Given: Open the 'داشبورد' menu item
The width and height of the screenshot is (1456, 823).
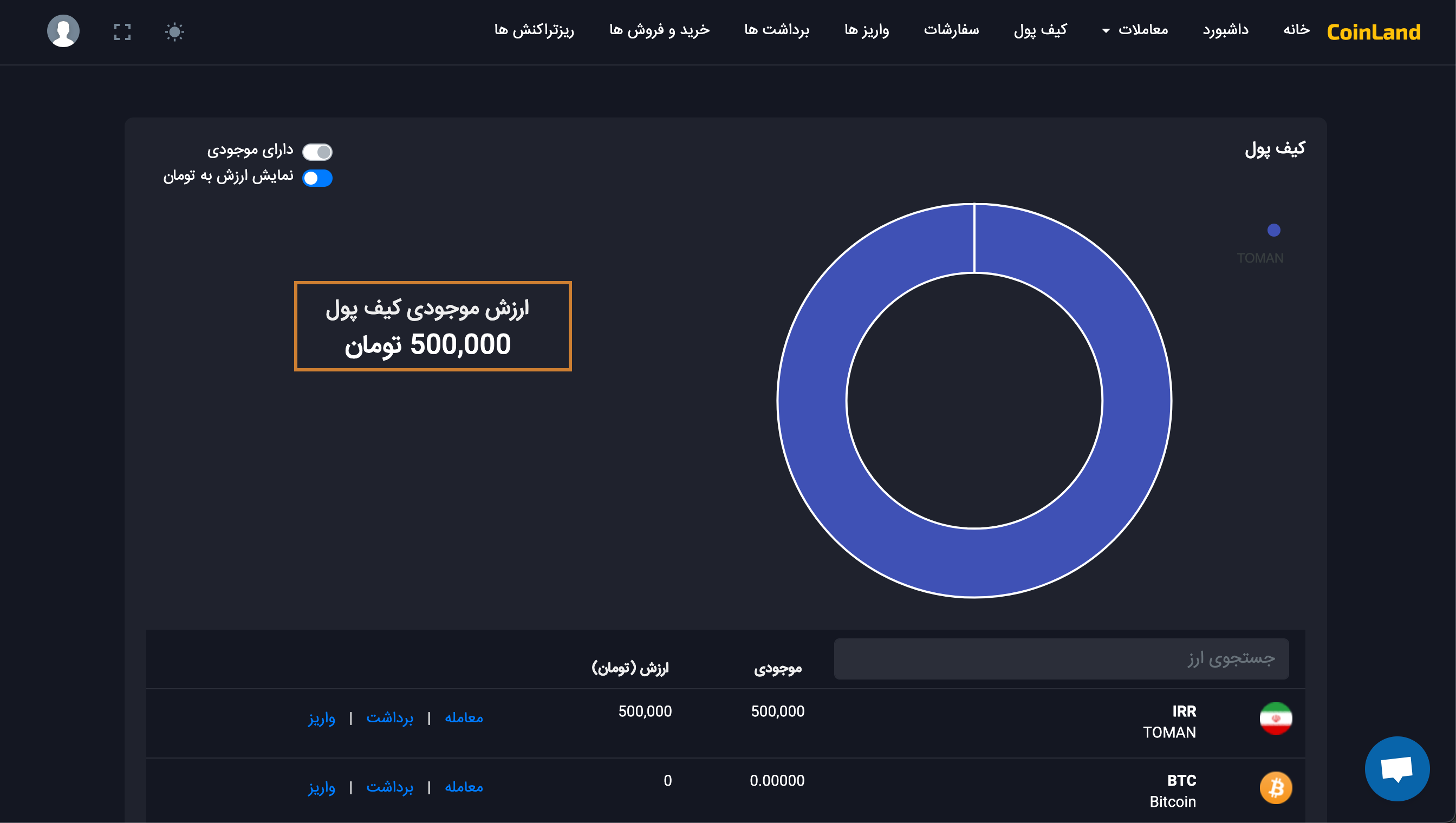Looking at the screenshot, I should (1225, 30).
